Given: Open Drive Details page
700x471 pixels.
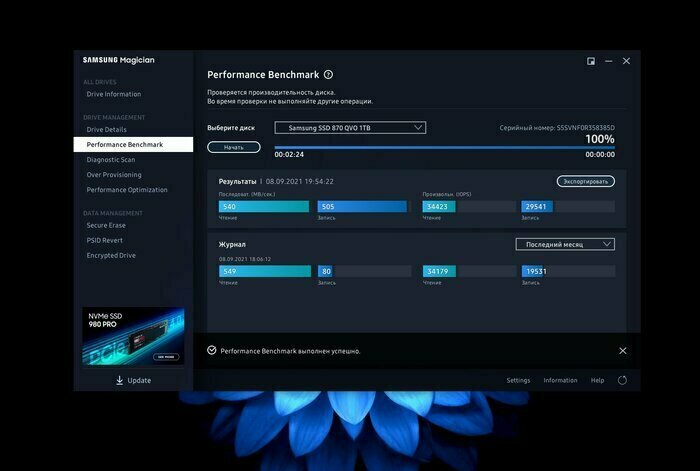Looking at the screenshot, I should tap(107, 129).
